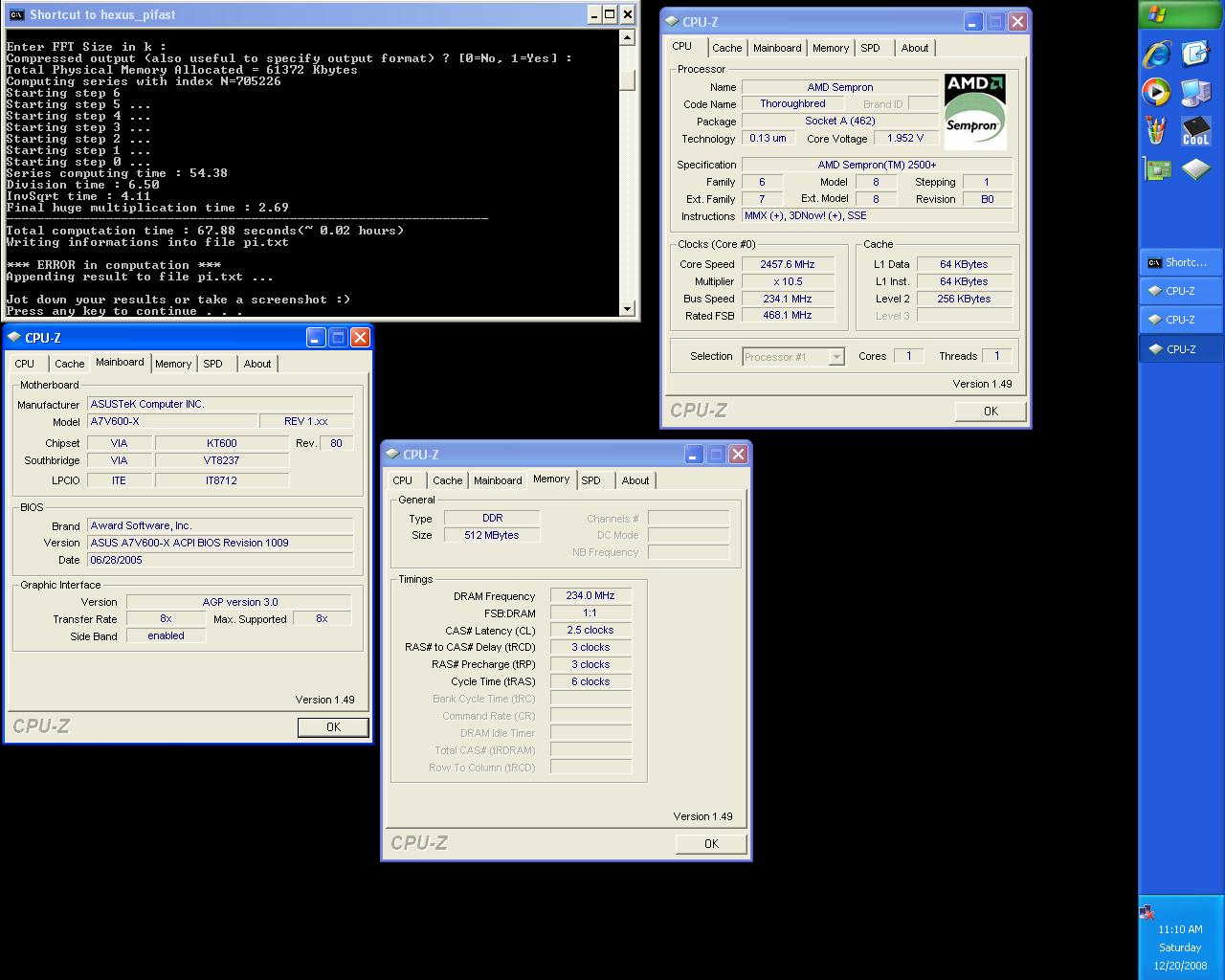
Task: Click the Package field Socket A (462)
Action: click(x=840, y=121)
